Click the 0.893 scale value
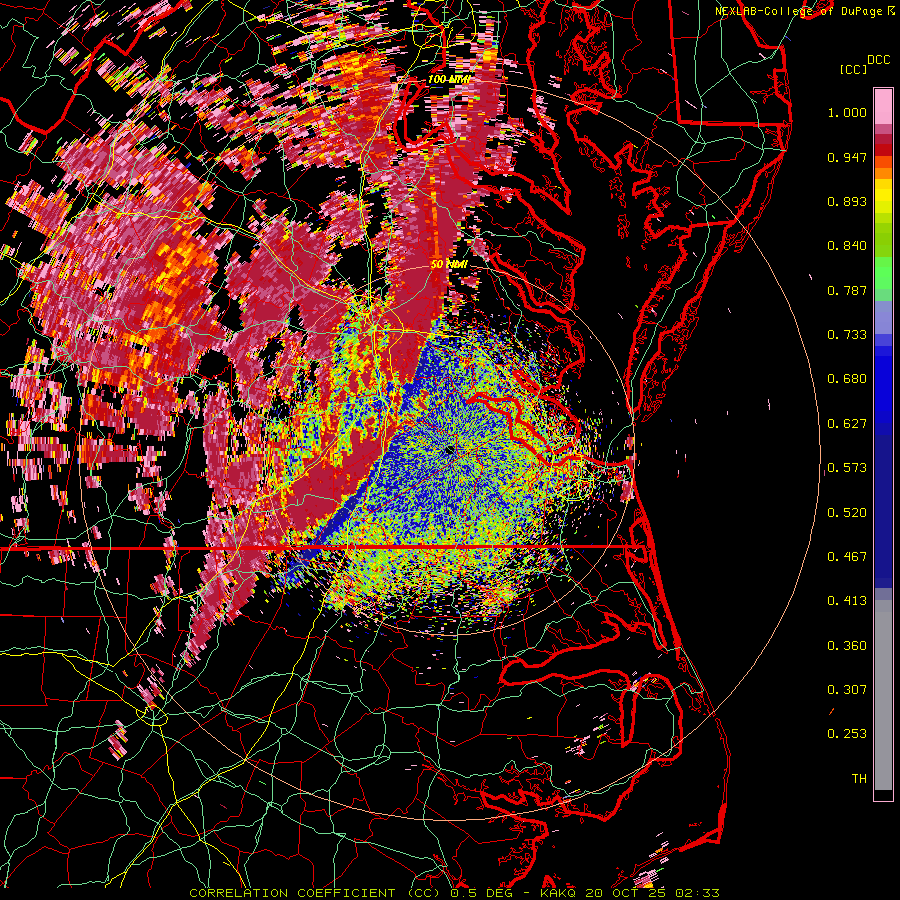Image resolution: width=900 pixels, height=900 pixels. pos(847,201)
